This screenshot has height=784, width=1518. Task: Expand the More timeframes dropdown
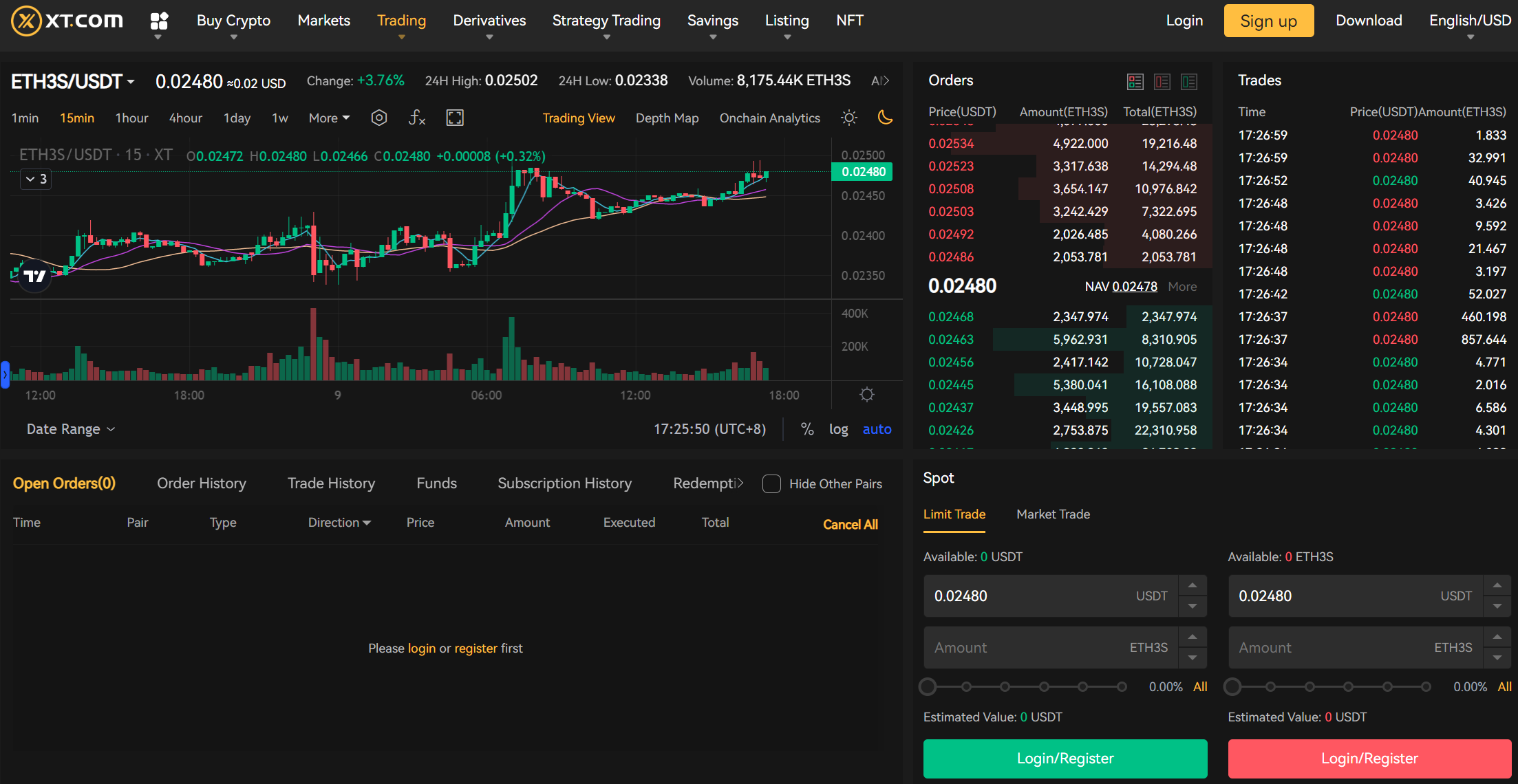click(x=328, y=118)
